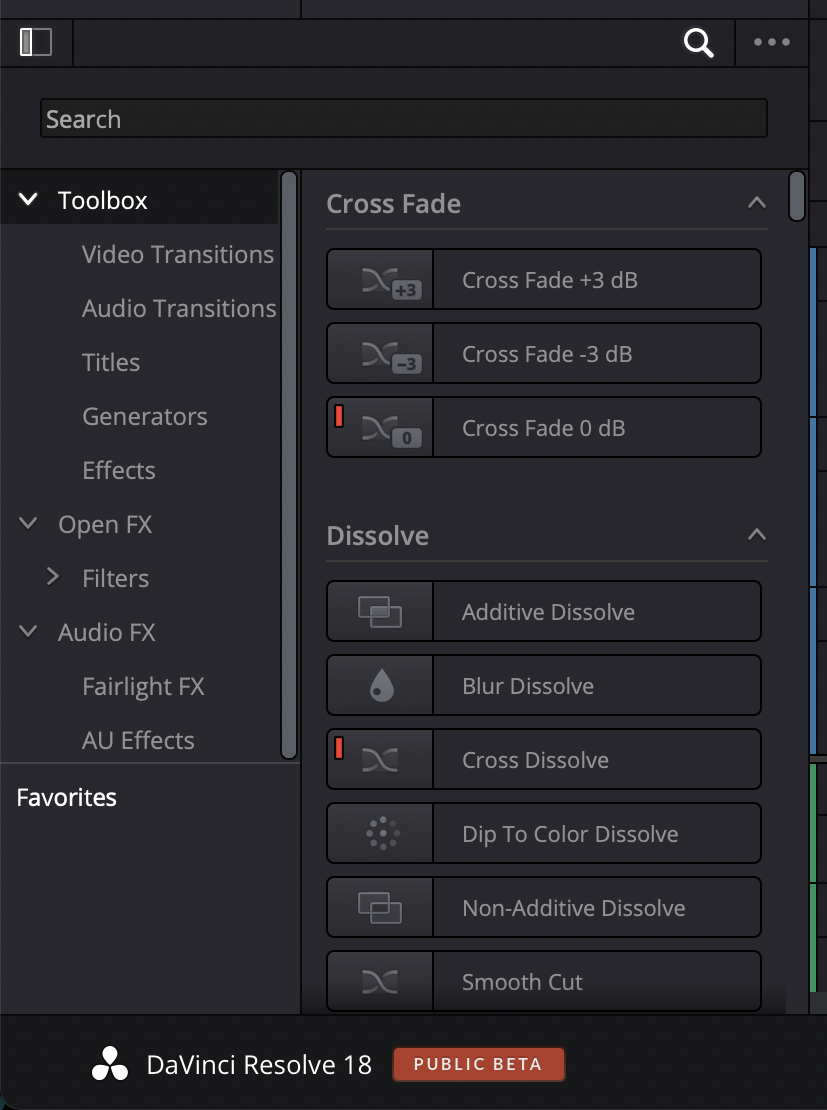The width and height of the screenshot is (827, 1110).
Task: Click the category tree scrollbar
Action: click(288, 465)
